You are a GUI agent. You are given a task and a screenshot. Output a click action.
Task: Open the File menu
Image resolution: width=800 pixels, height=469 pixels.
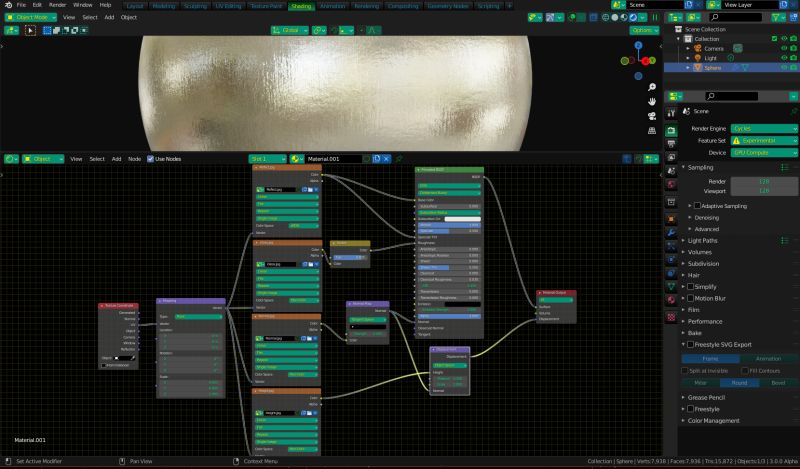click(21, 5)
